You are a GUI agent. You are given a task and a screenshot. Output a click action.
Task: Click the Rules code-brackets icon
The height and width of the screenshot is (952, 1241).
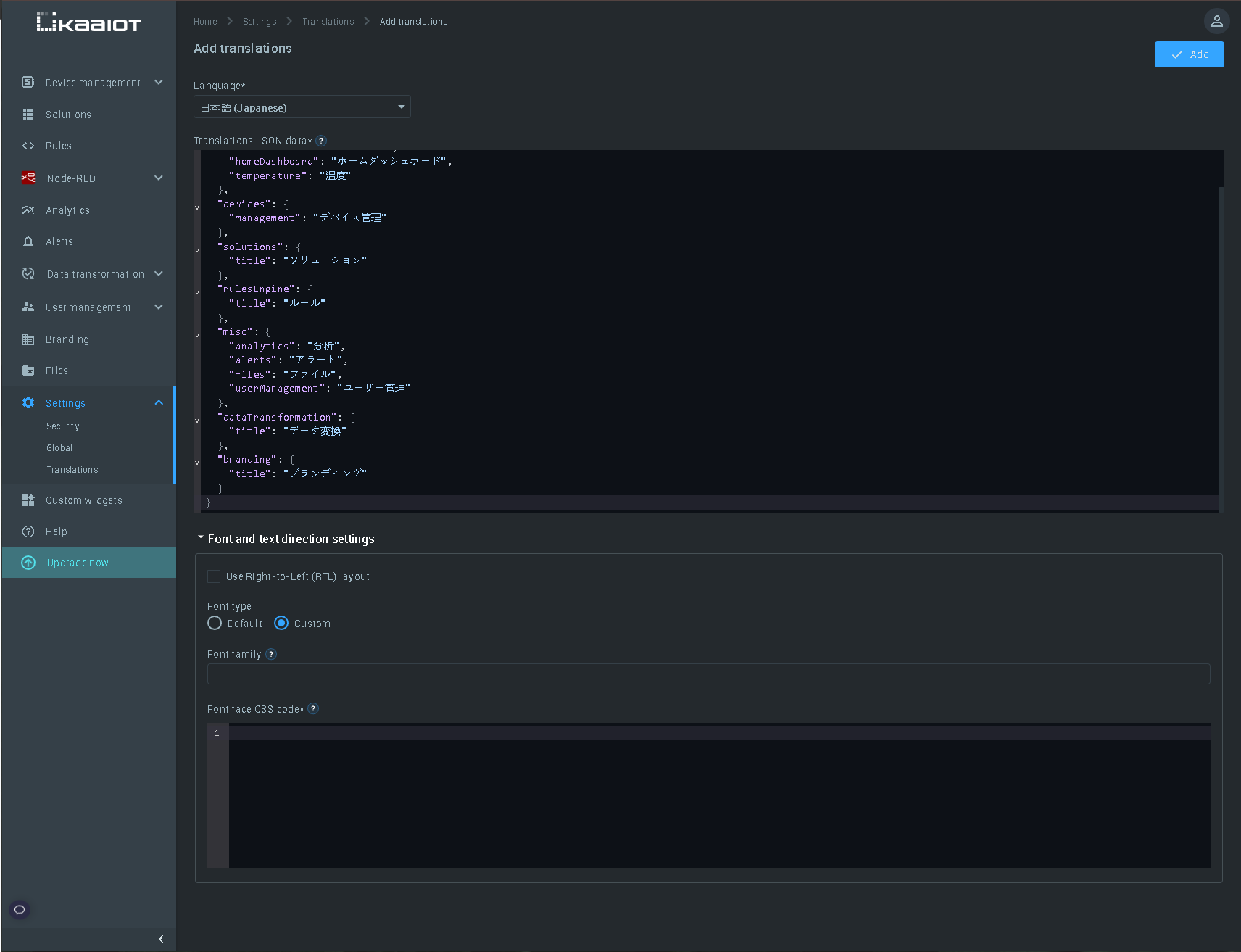[28, 146]
